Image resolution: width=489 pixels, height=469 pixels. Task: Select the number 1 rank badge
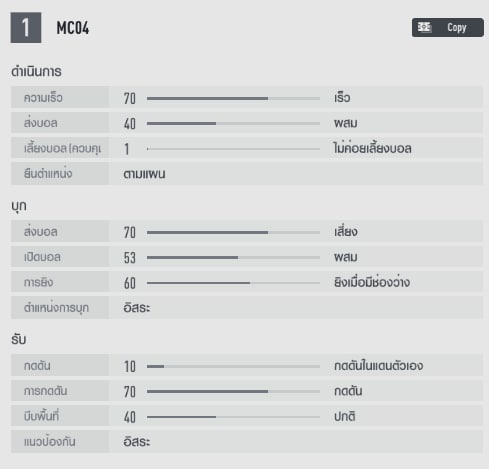(x=26, y=28)
